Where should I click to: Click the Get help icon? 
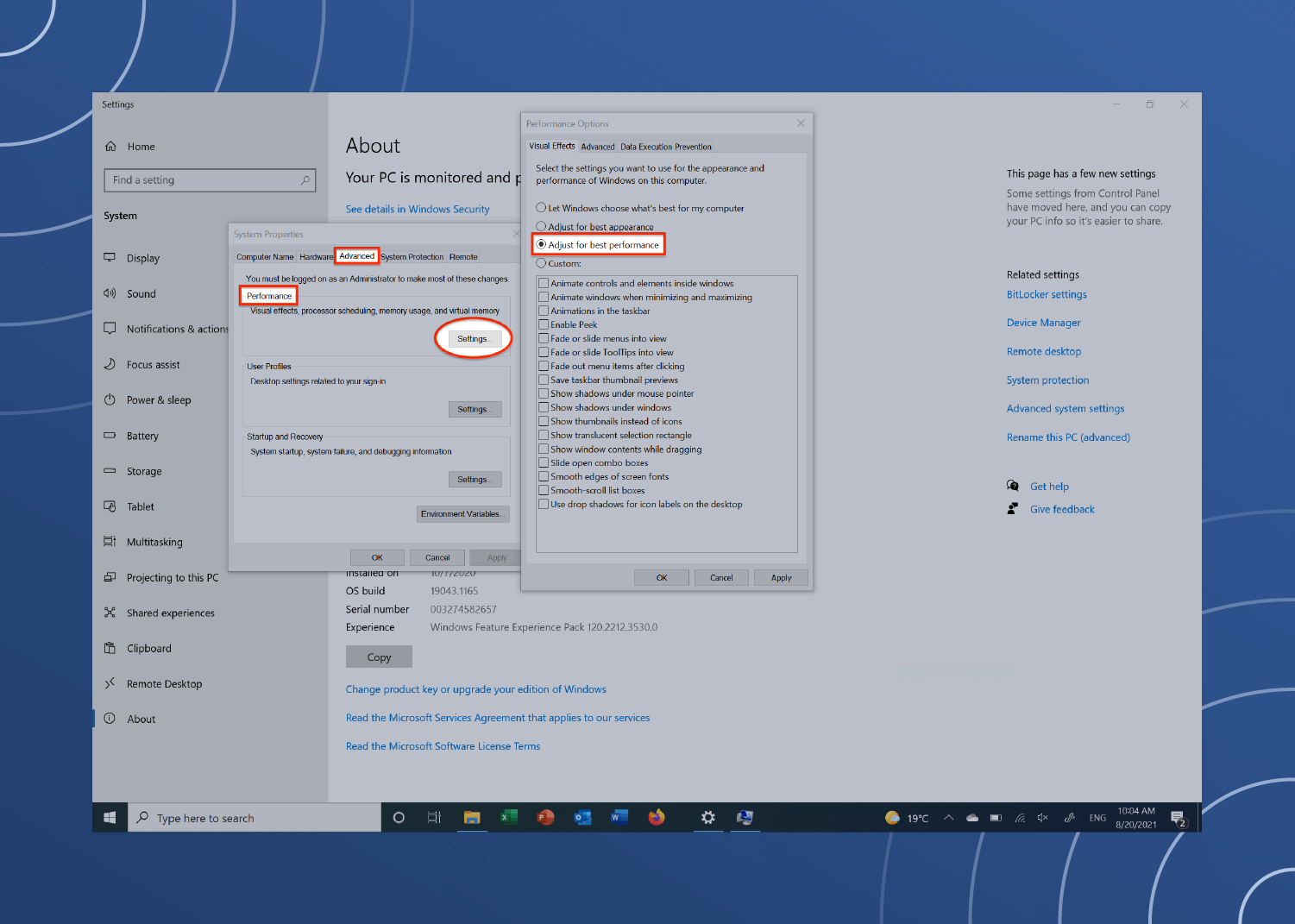(1012, 486)
